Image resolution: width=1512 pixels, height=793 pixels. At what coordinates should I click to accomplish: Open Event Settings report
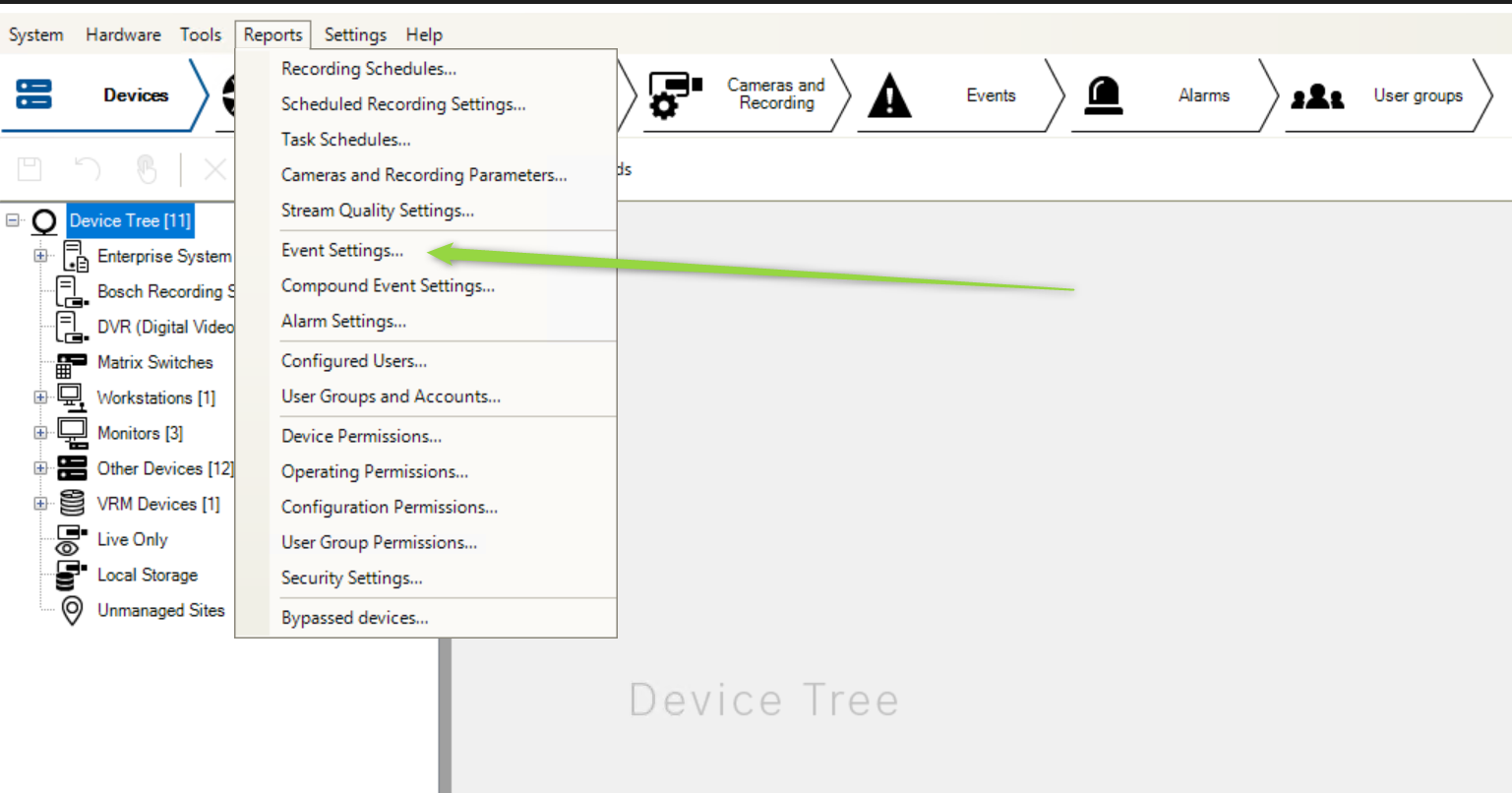(x=341, y=251)
